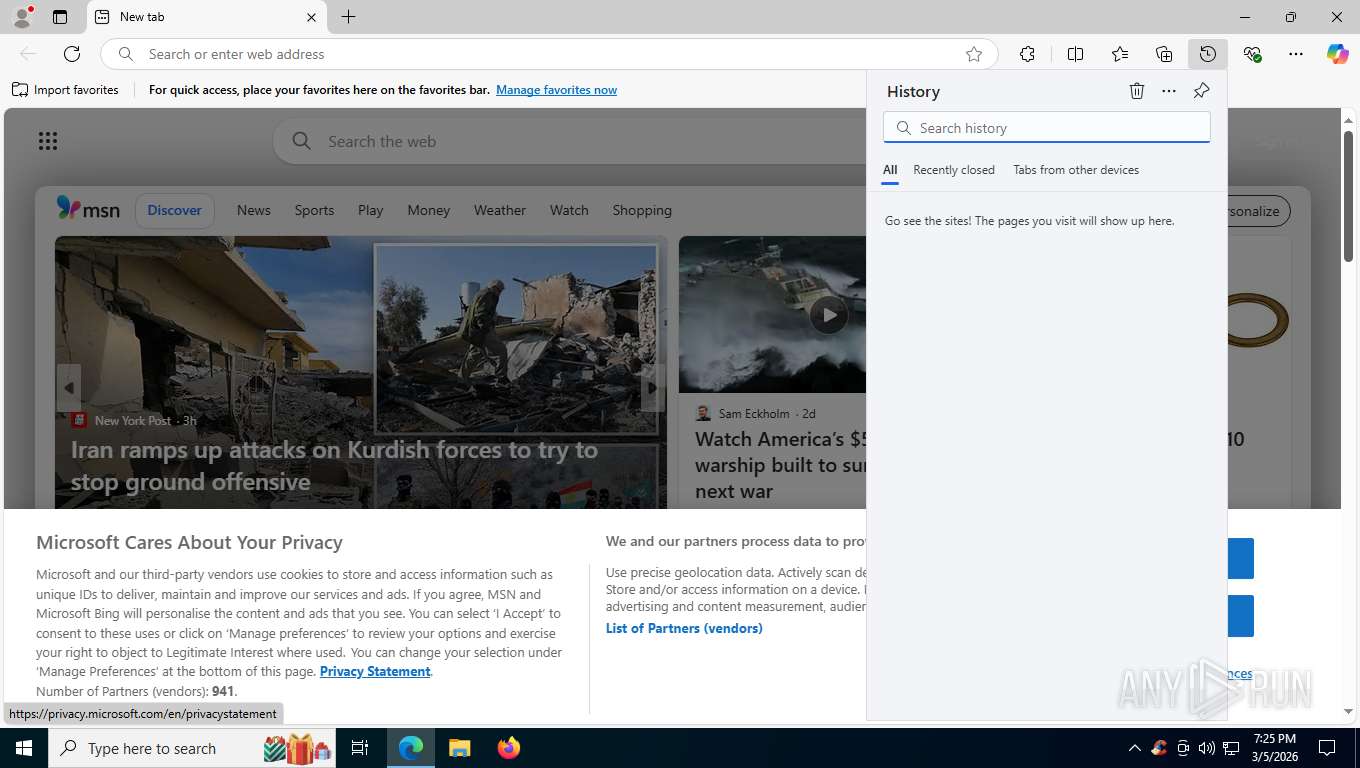The image size is (1360, 768).
Task: Open the Favorites toolbar icon
Action: (1120, 54)
